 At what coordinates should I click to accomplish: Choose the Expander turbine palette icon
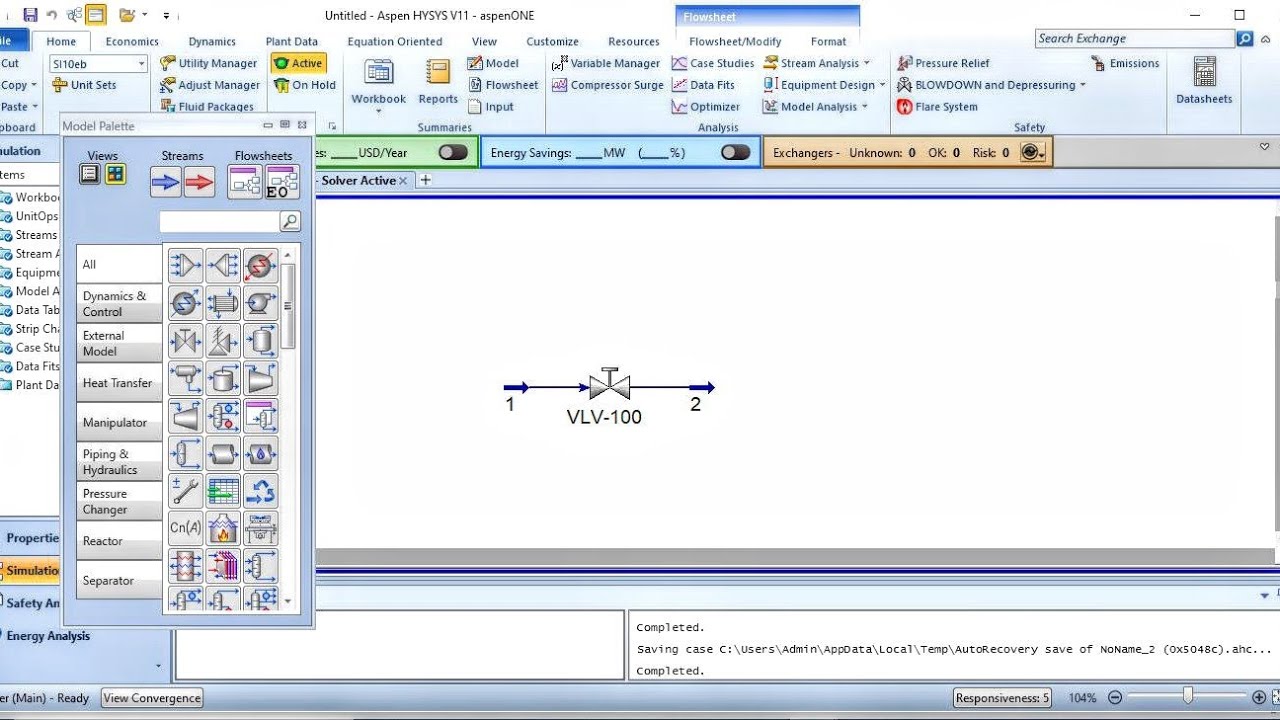pyautogui.click(x=185, y=416)
